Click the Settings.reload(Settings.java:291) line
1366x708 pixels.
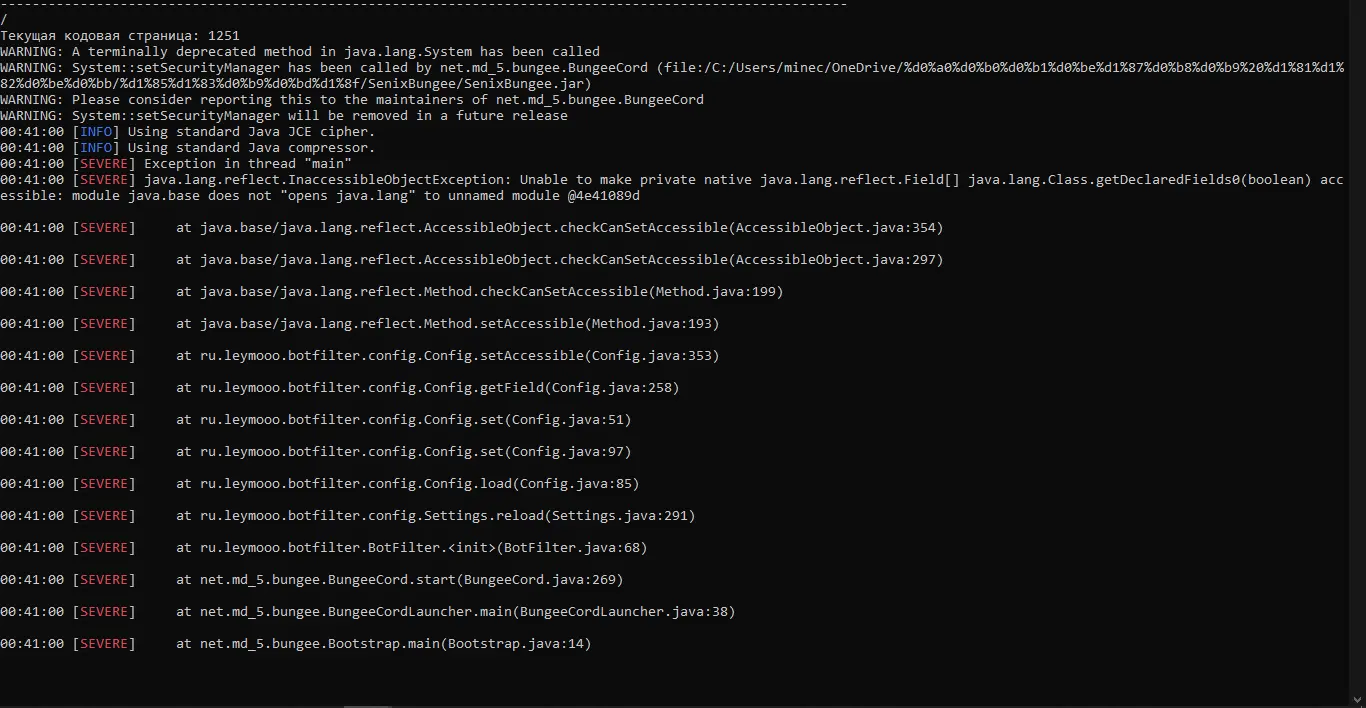348,516
